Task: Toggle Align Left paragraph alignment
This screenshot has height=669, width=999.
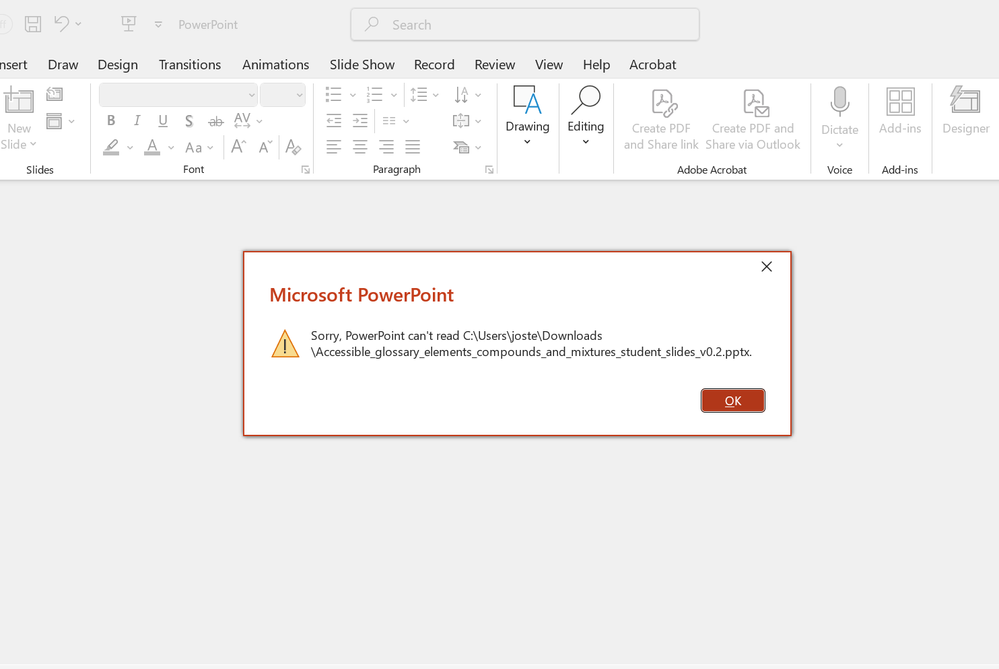Action: tap(333, 147)
